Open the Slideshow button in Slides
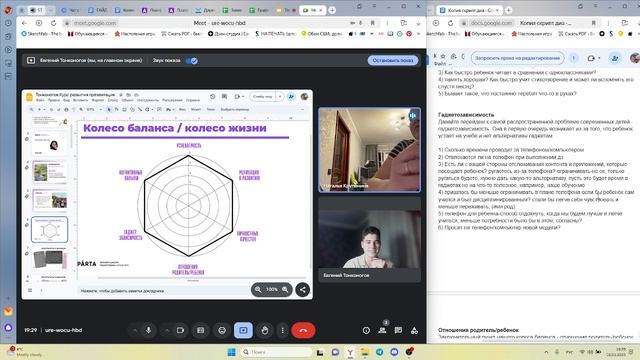Image resolution: width=640 pixels, height=360 pixels. click(263, 97)
